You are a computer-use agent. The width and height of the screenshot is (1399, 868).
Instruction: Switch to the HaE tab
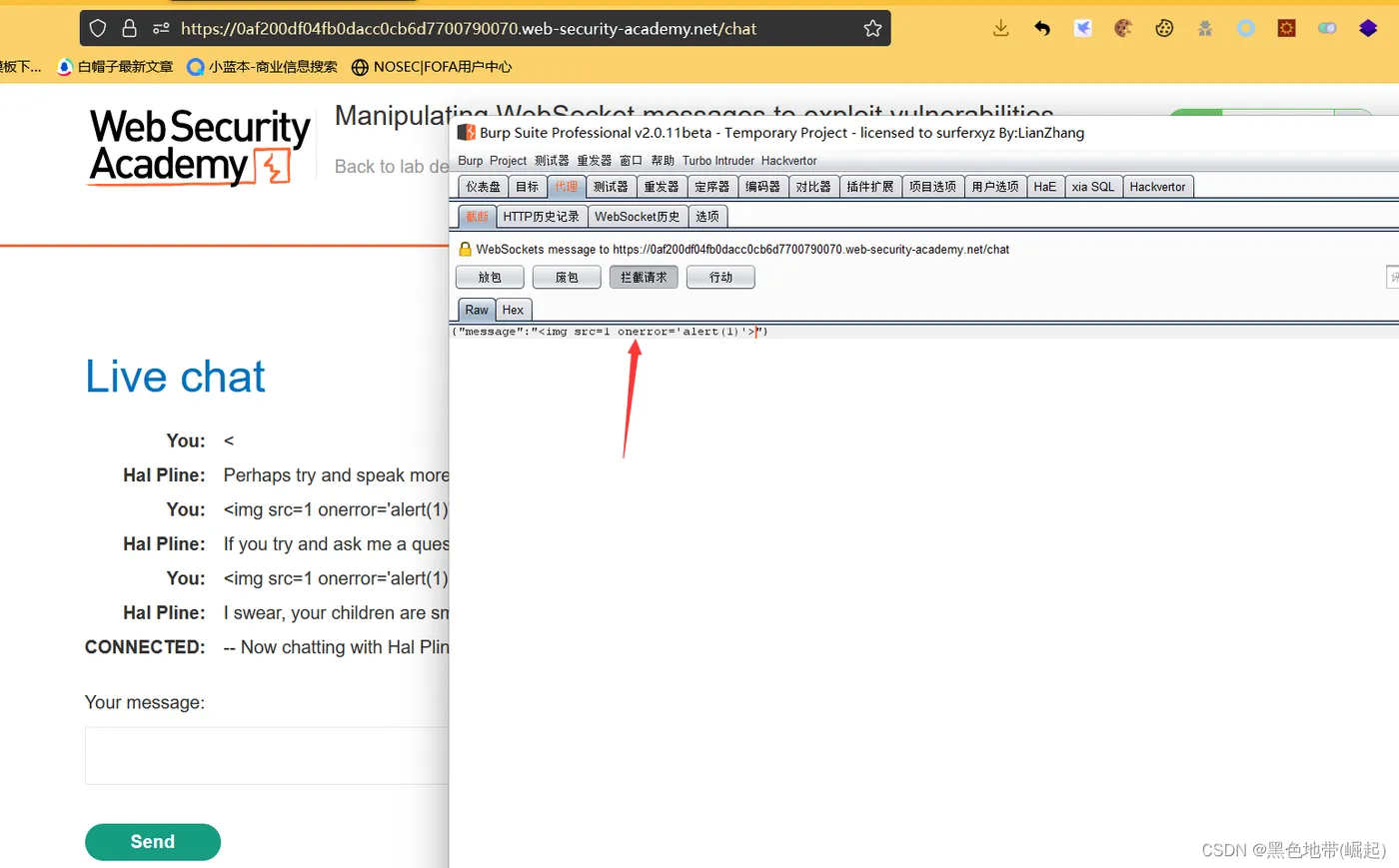click(1045, 187)
